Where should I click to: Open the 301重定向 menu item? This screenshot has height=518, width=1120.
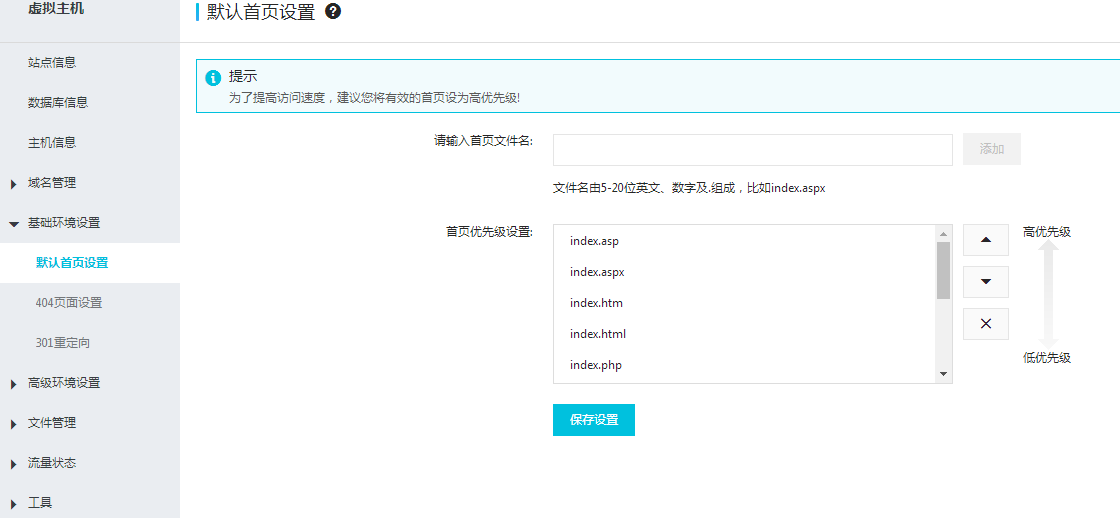(x=63, y=343)
